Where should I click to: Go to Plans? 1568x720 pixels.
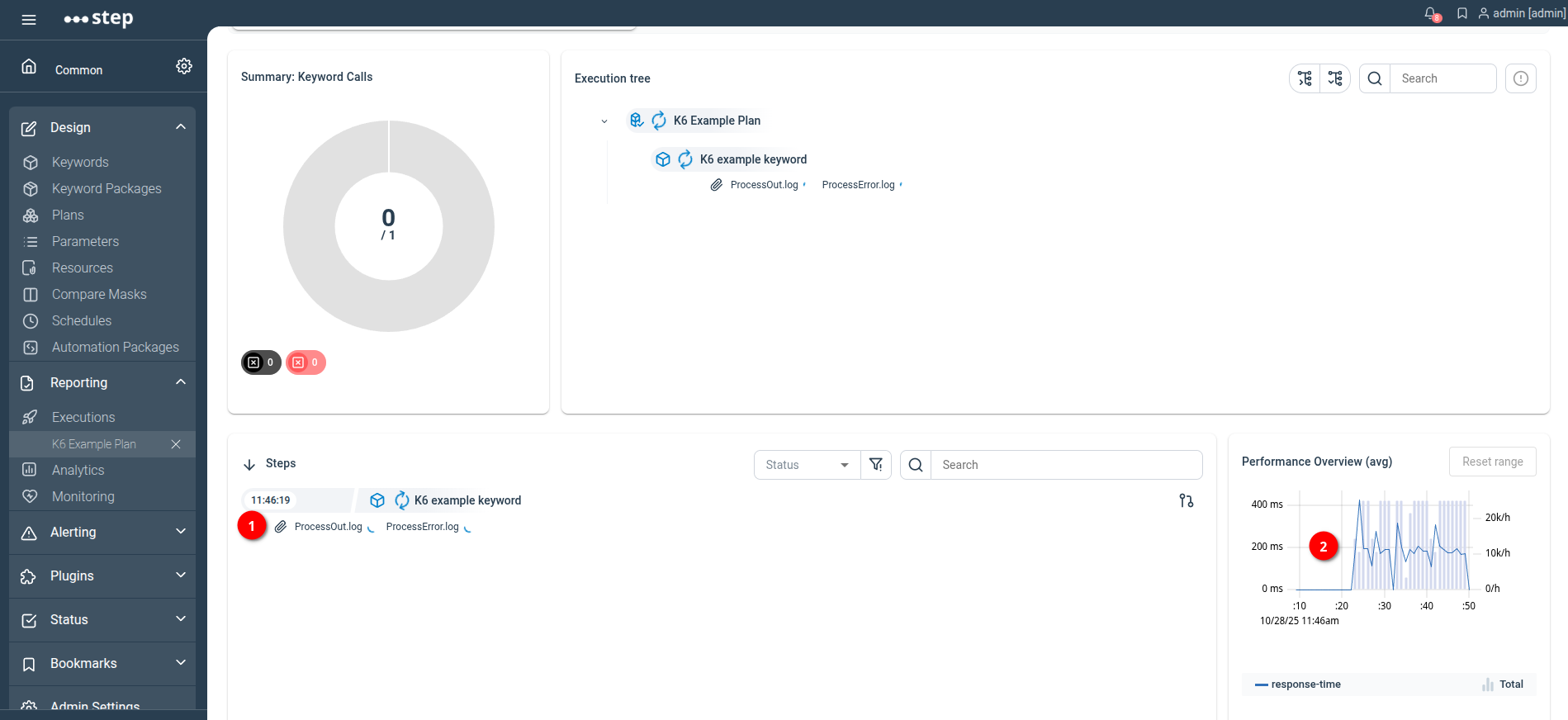point(68,216)
